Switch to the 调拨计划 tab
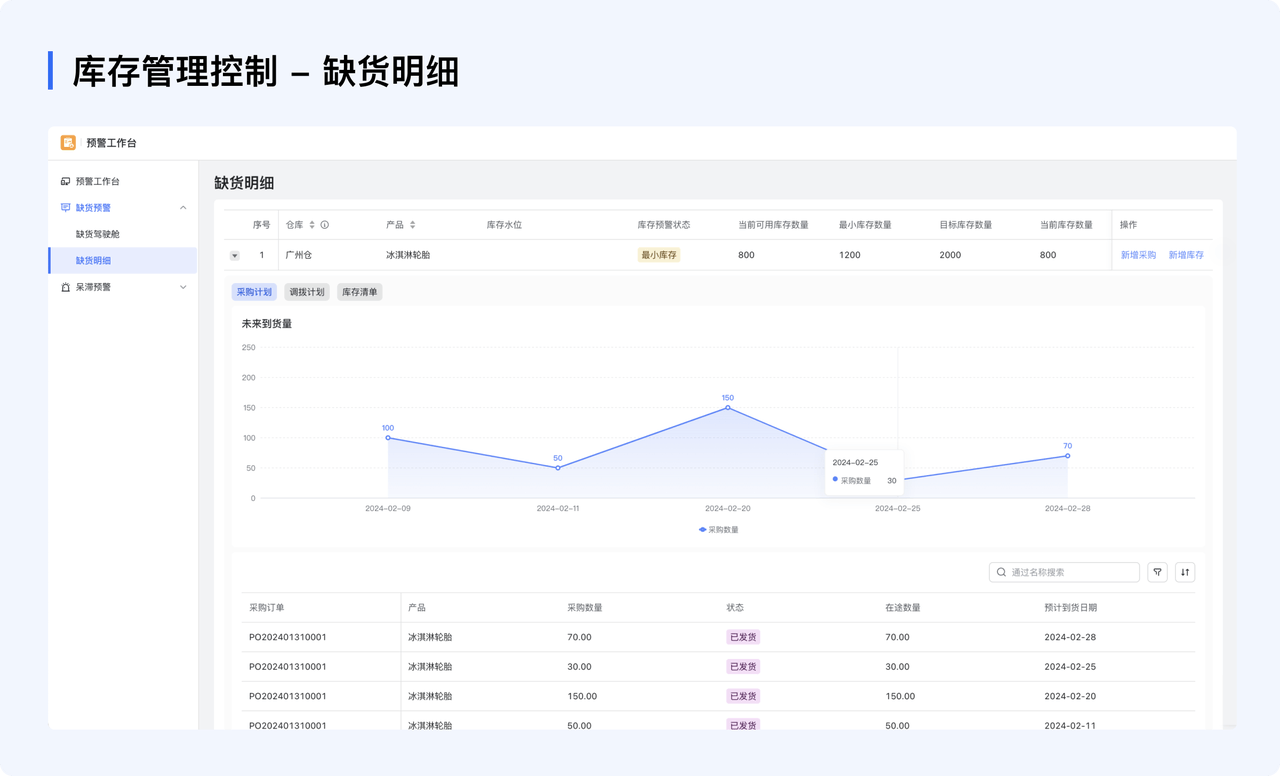 tap(307, 292)
